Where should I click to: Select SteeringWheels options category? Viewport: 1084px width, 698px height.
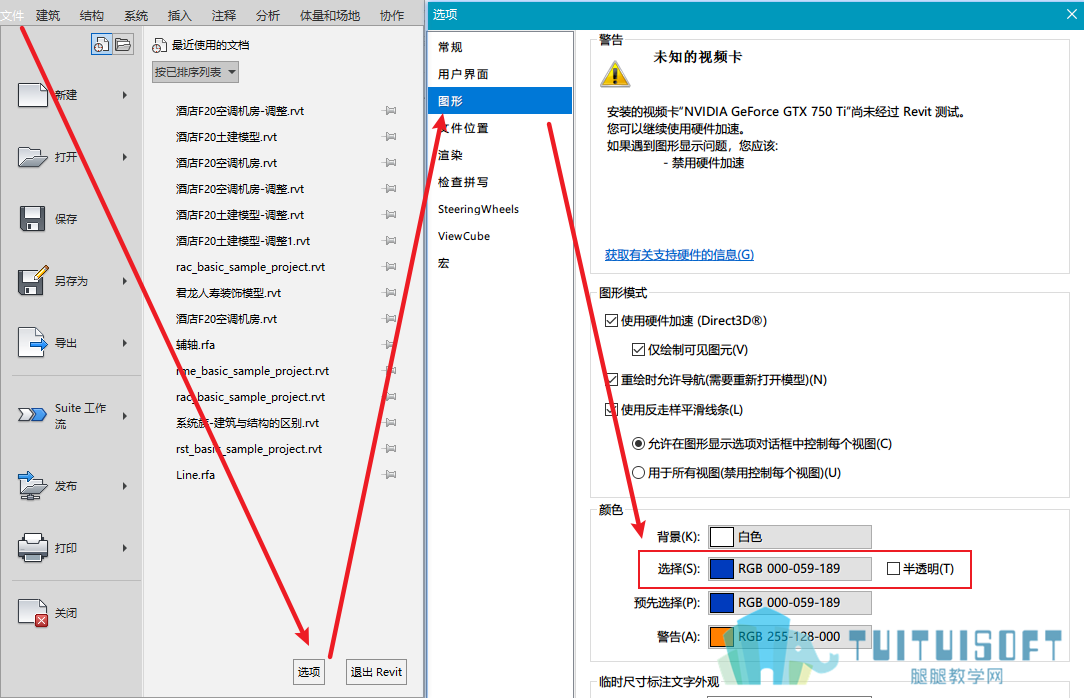click(x=500, y=209)
